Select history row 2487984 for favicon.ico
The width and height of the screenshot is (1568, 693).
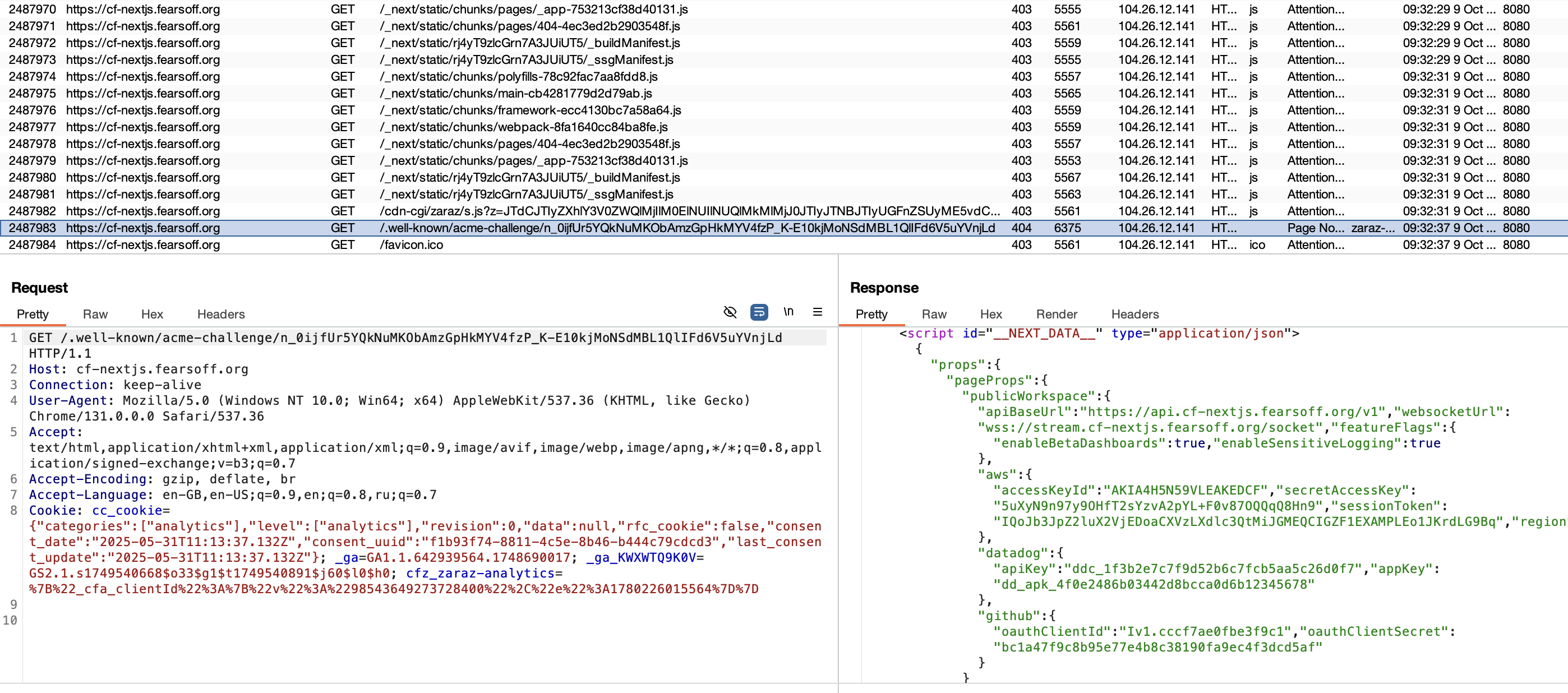point(412,244)
